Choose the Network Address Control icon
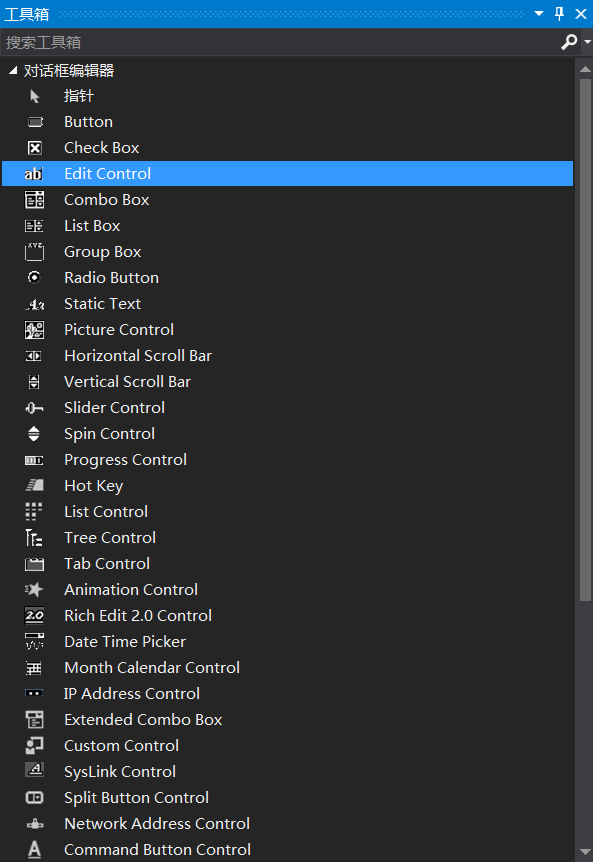Viewport: 593px width, 862px height. pos(35,824)
